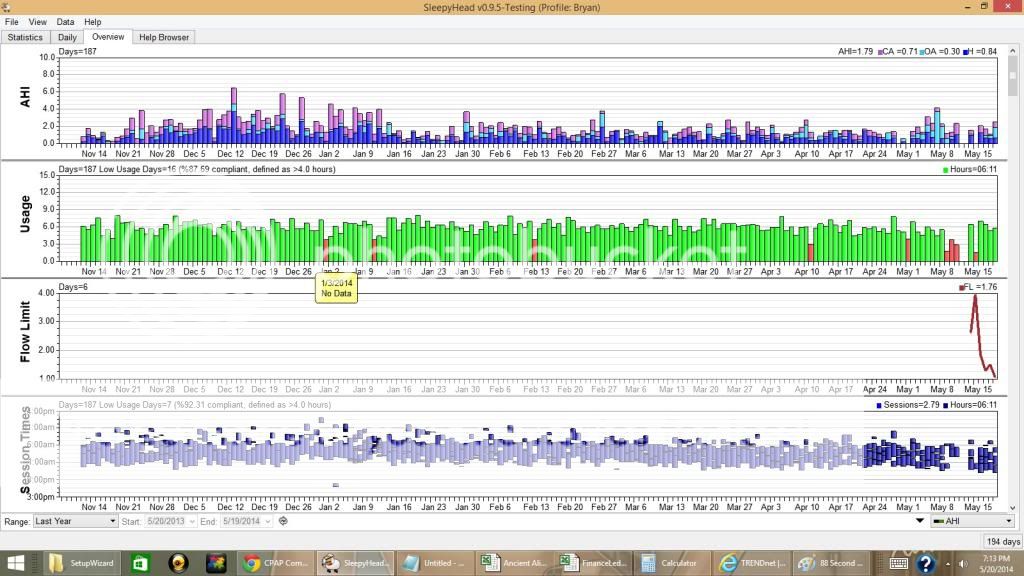The image size is (1024, 576).
Task: Open the Start date picker
Action: 170,521
